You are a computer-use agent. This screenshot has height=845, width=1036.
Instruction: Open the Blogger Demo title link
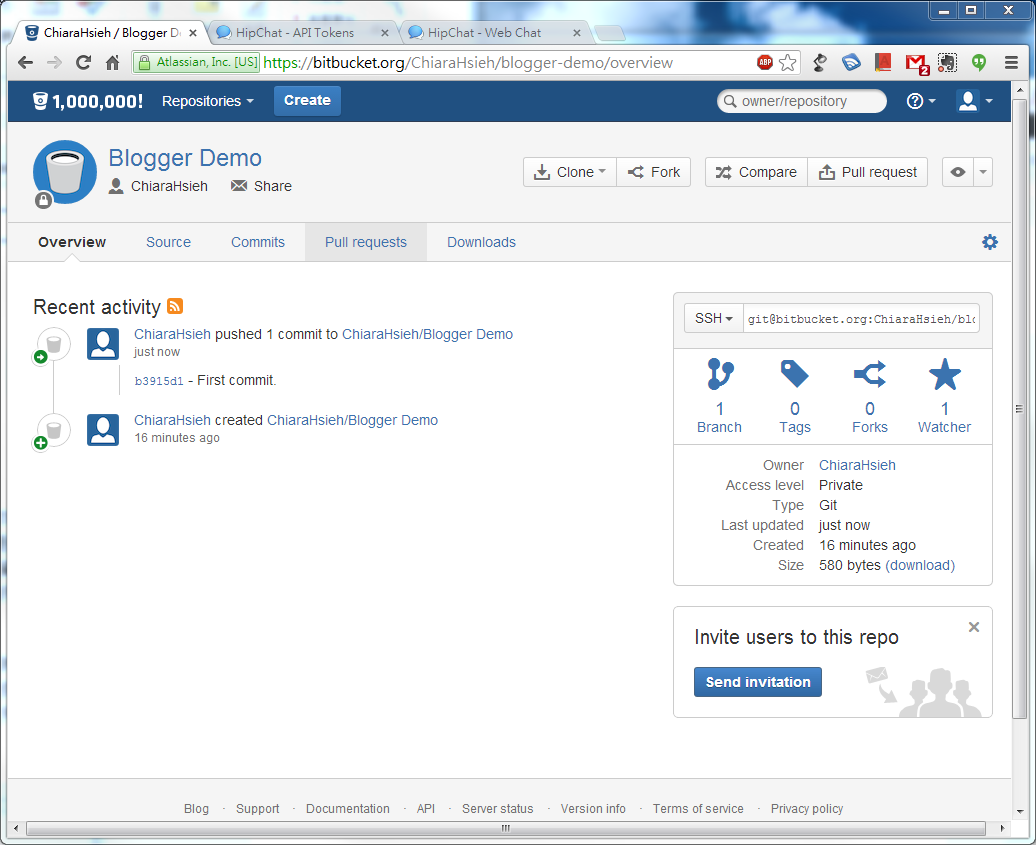coord(185,158)
